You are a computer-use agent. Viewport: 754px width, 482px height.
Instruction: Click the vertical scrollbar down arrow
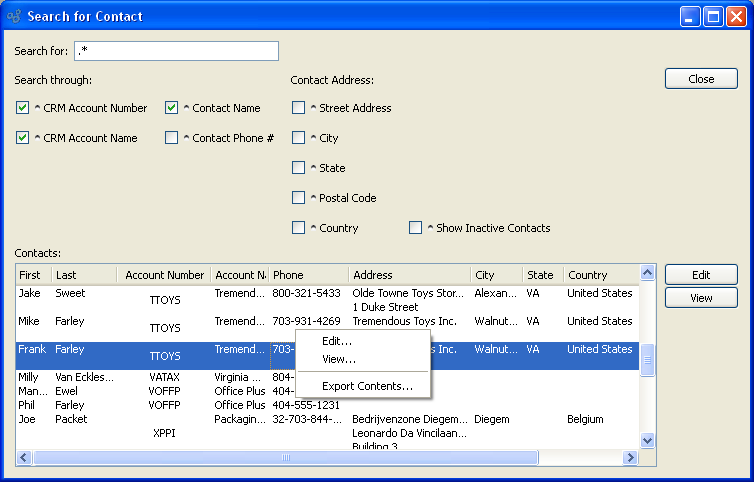pyautogui.click(x=646, y=440)
